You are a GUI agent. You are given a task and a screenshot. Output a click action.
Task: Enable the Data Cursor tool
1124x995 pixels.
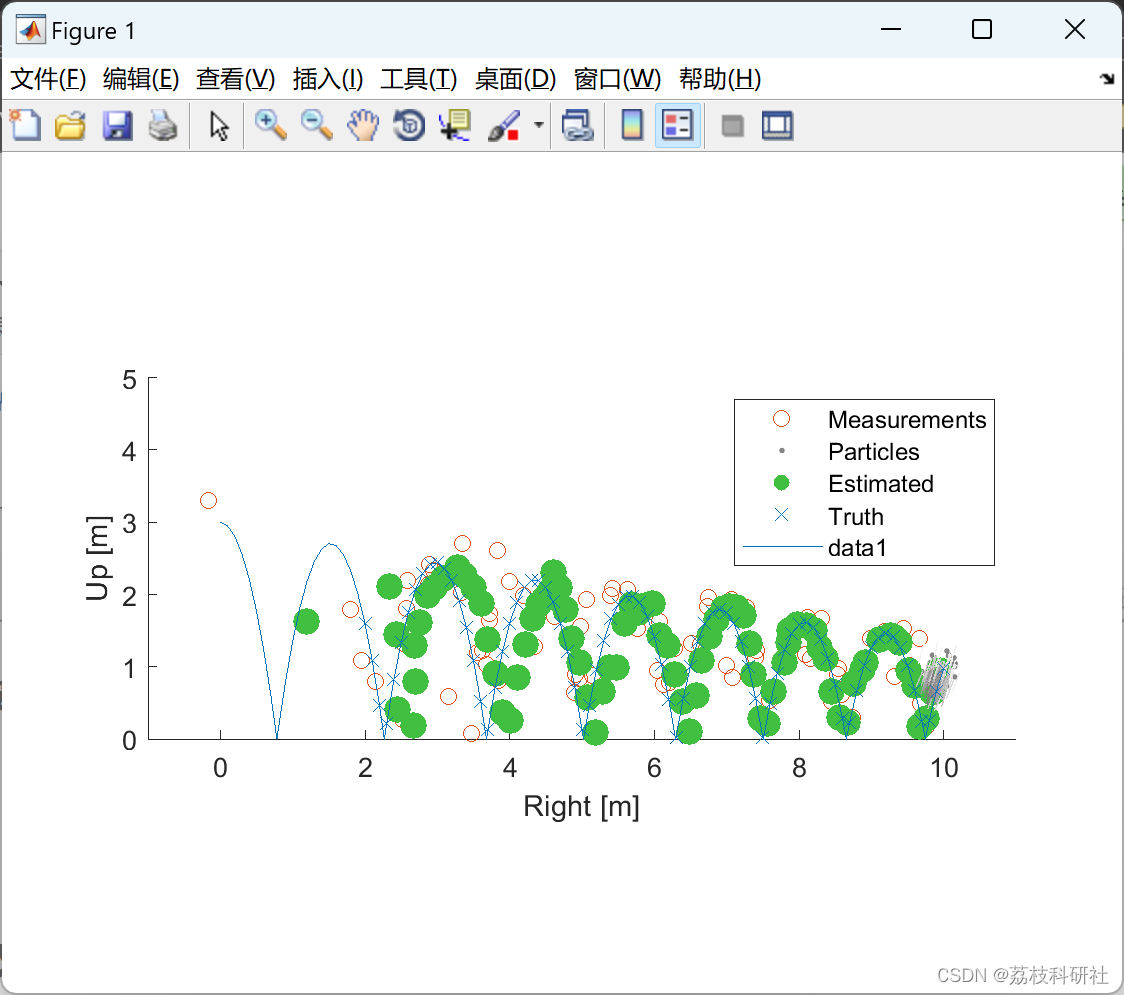tap(454, 125)
